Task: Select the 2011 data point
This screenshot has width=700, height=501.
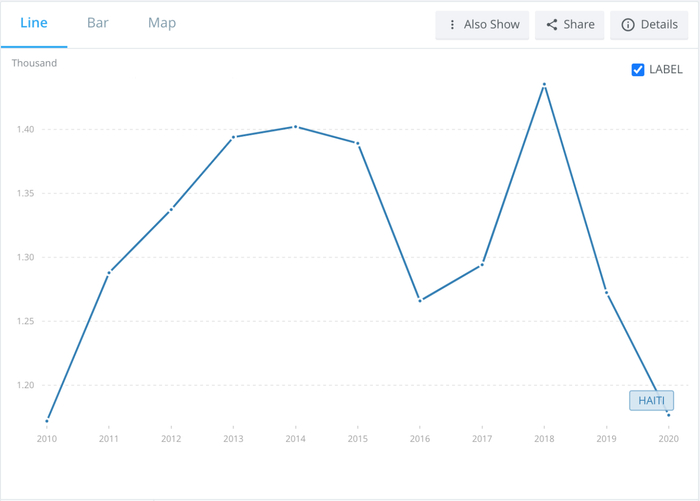Action: (x=109, y=272)
